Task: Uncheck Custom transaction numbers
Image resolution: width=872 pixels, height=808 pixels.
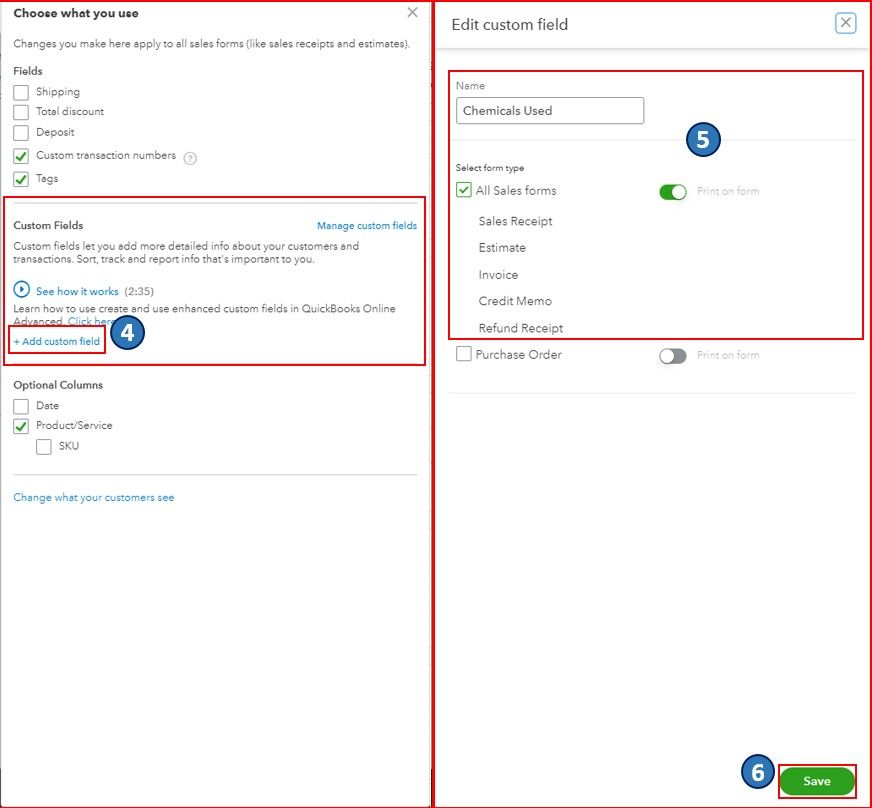Action: click(21, 156)
